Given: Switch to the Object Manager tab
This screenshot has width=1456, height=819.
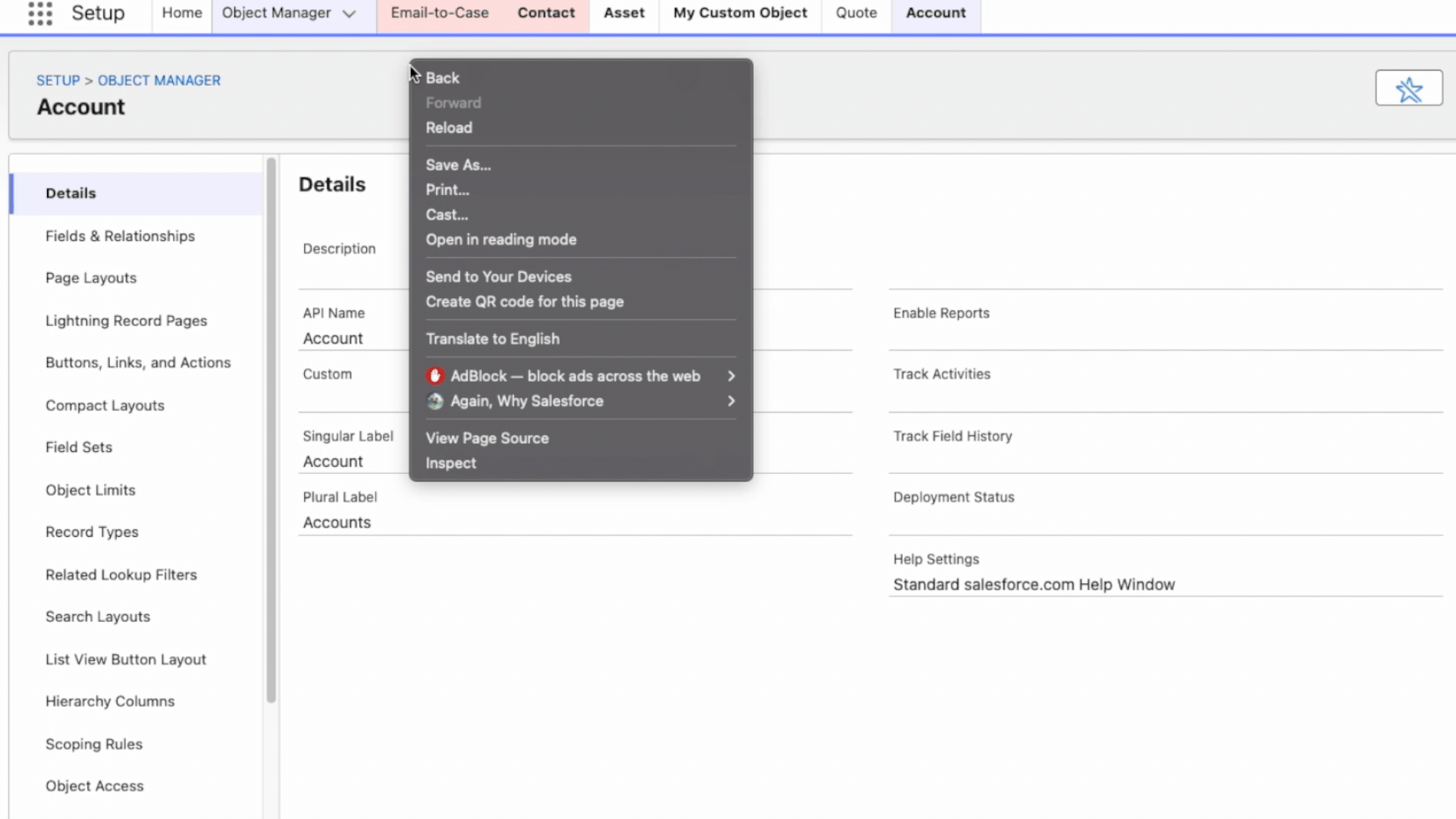Looking at the screenshot, I should pyautogui.click(x=277, y=13).
